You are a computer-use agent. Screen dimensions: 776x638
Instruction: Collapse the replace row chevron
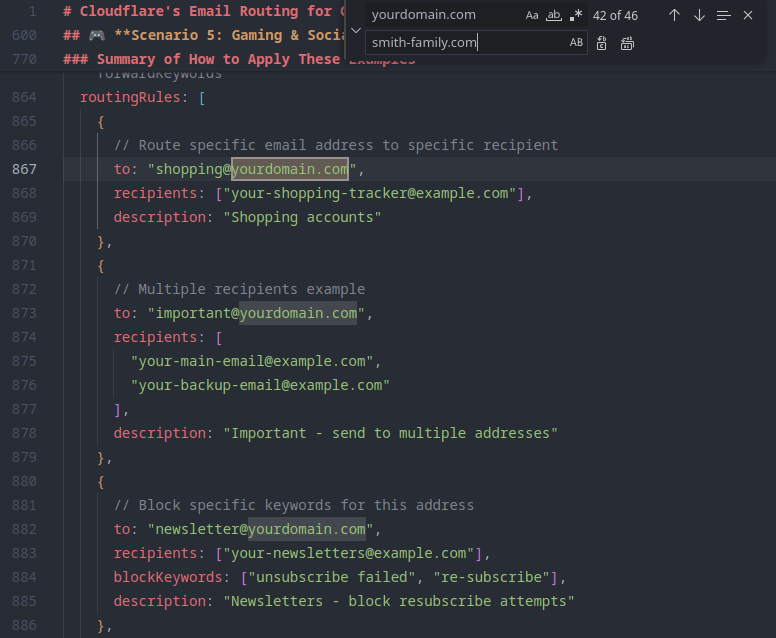(x=355, y=29)
